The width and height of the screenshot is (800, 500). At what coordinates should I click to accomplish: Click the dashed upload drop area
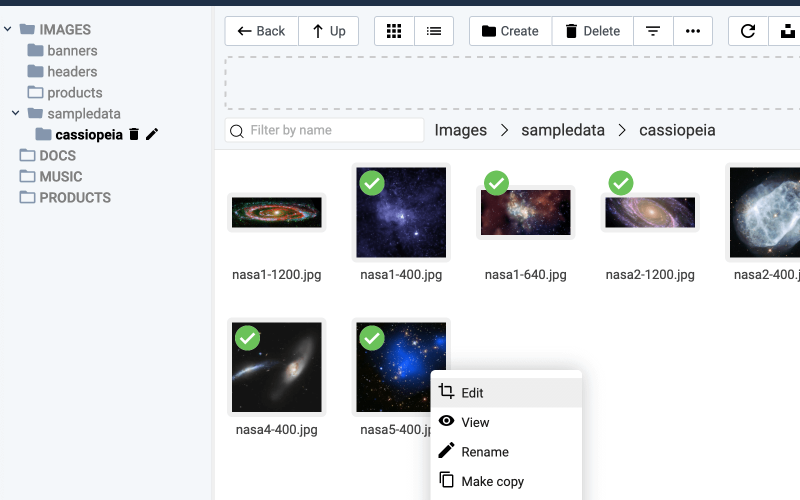[512, 83]
